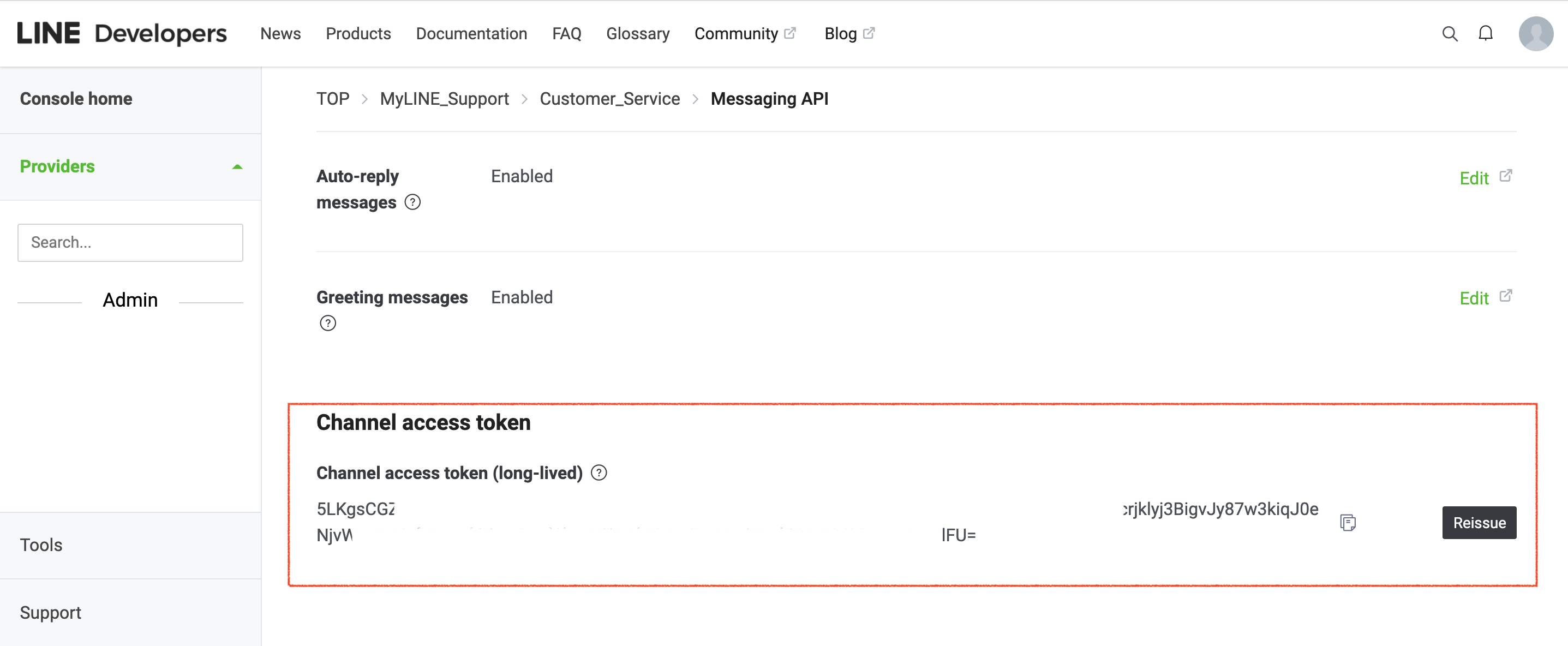This screenshot has width=1568, height=646.
Task: Reissue the channel access token
Action: coord(1479,522)
